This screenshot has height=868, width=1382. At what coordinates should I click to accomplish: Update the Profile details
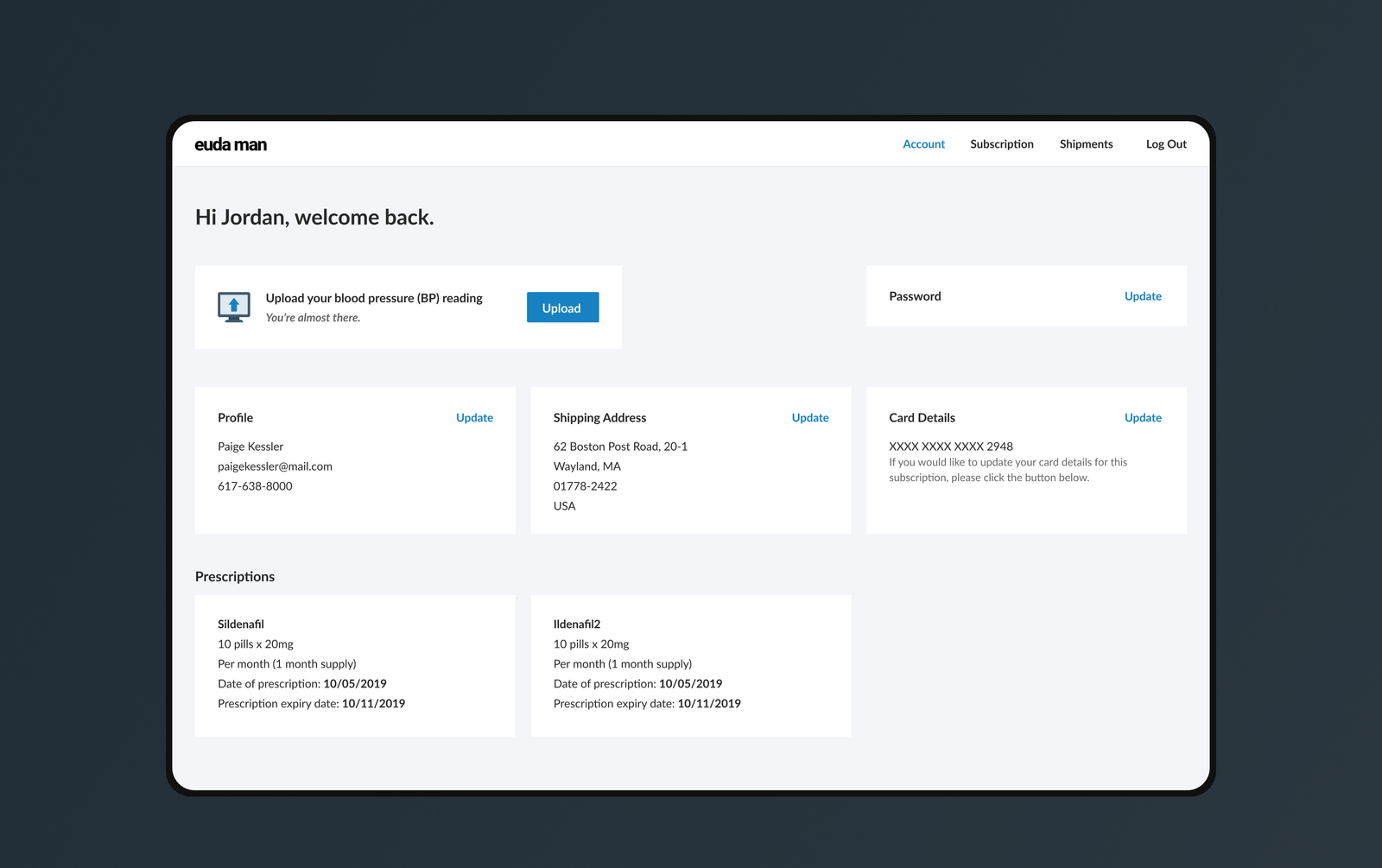coord(474,418)
